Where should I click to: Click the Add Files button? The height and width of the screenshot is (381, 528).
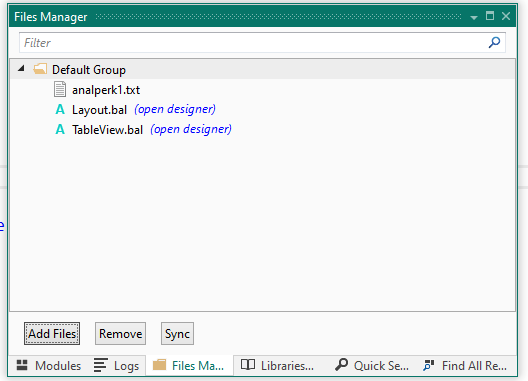coord(52,334)
